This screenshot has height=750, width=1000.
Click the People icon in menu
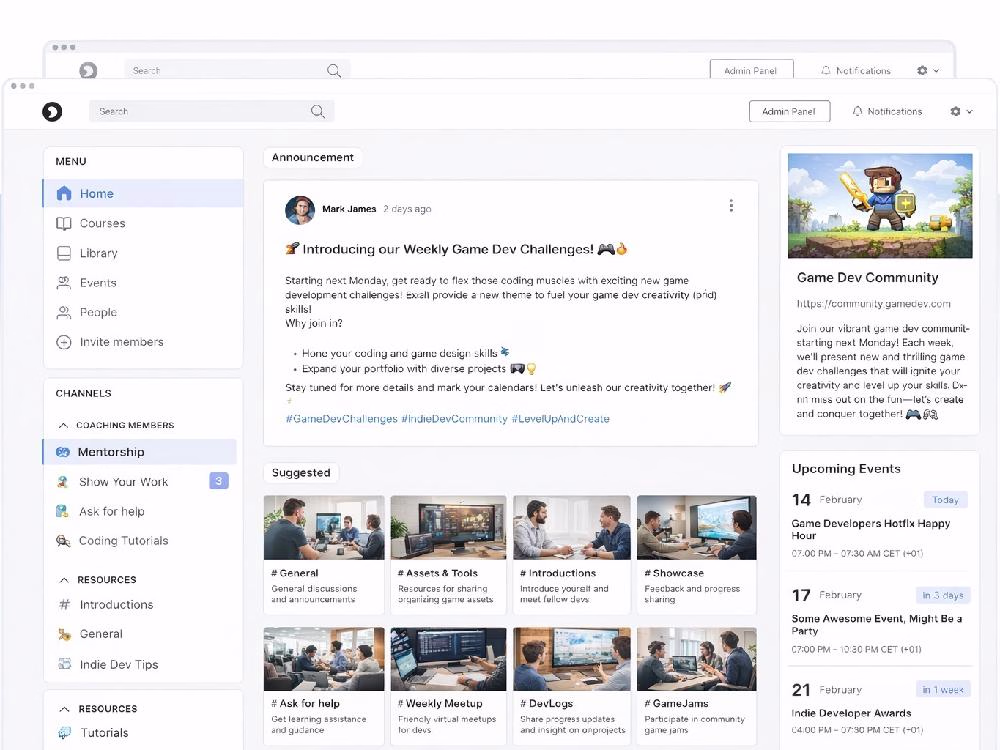pos(64,312)
